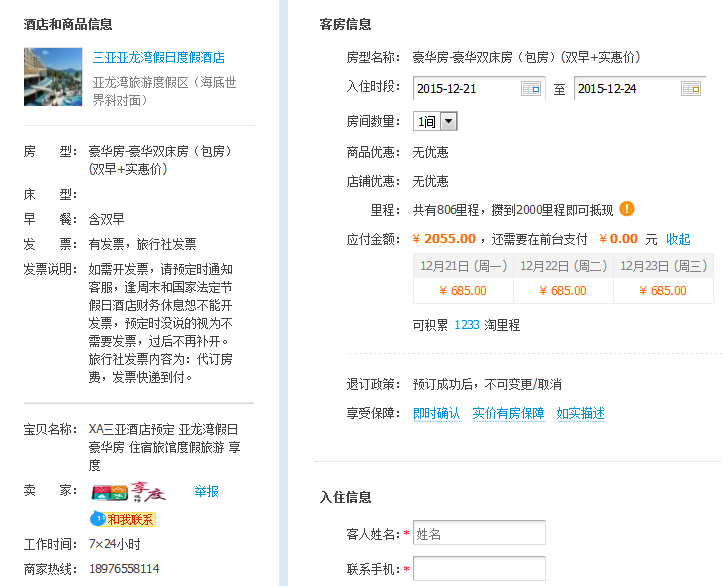
Task: Click the seller shop logo image
Action: click(x=129, y=492)
